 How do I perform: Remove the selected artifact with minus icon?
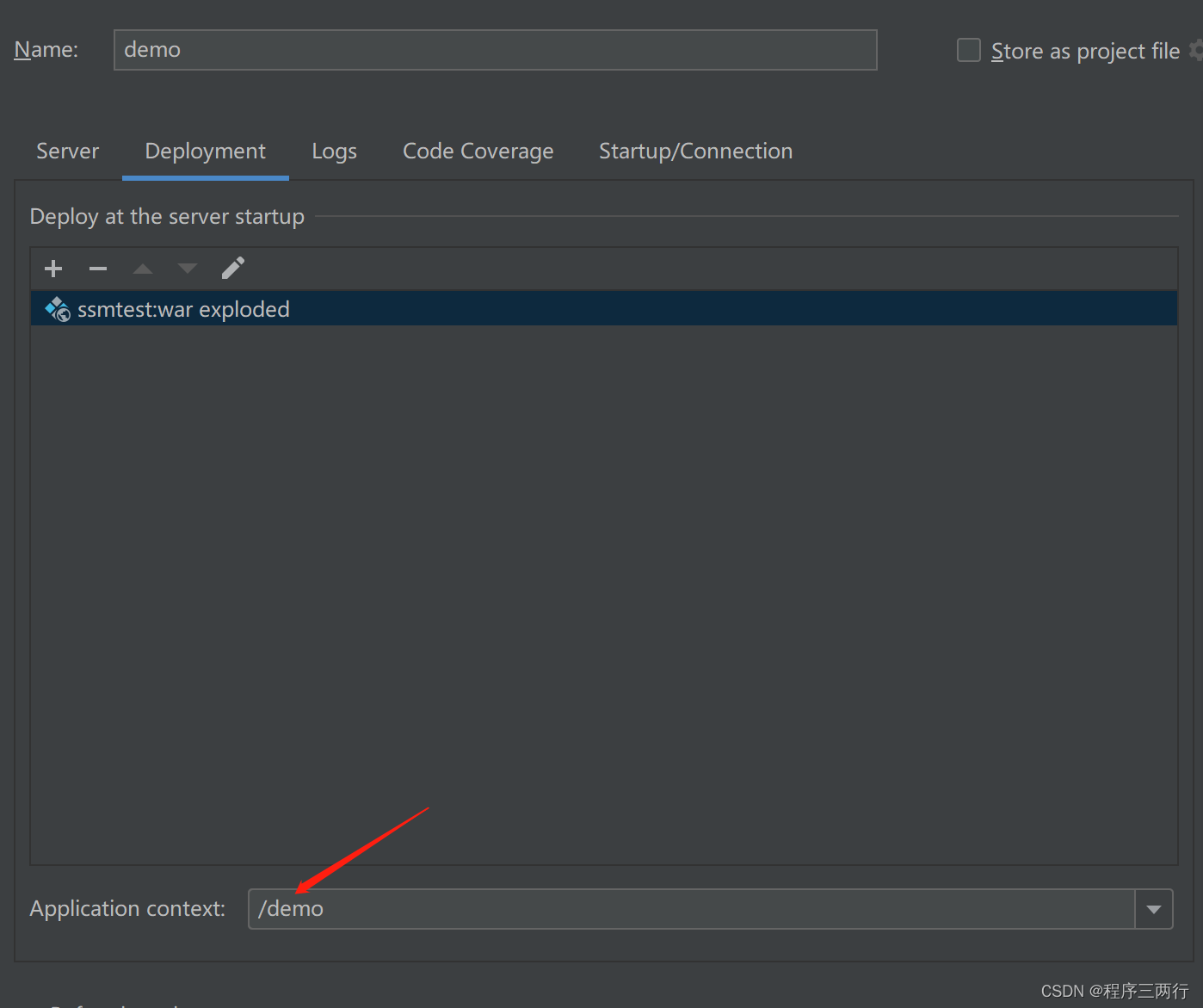(x=98, y=269)
